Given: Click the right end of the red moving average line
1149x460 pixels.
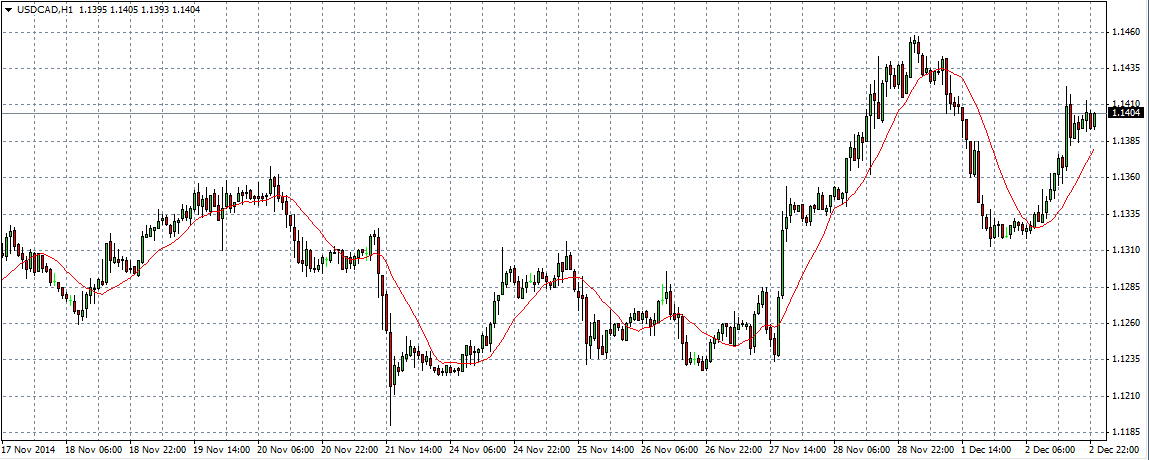Looking at the screenshot, I should (1093, 149).
